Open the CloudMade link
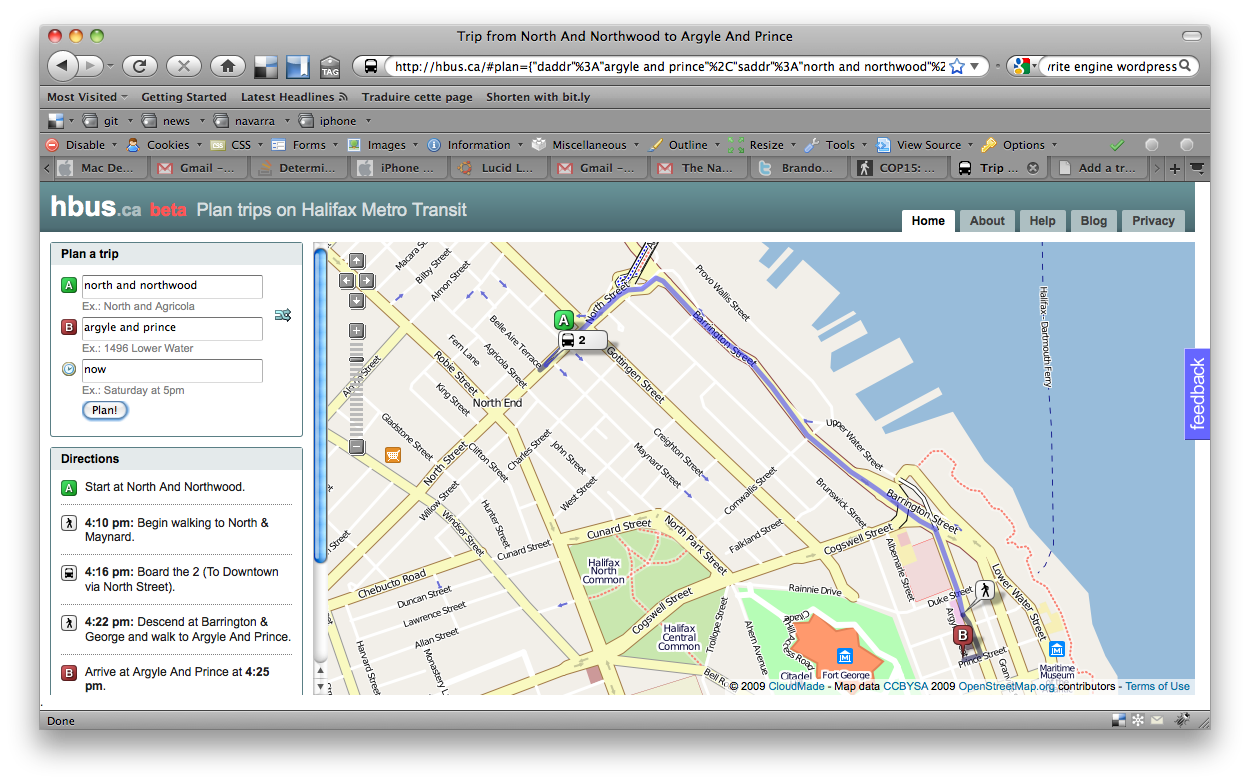The height and width of the screenshot is (784, 1250). pos(795,687)
